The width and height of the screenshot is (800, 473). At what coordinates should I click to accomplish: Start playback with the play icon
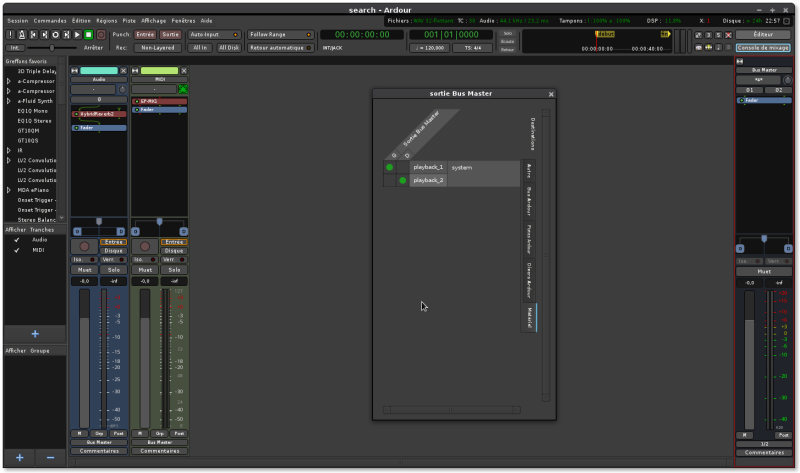coord(78,35)
